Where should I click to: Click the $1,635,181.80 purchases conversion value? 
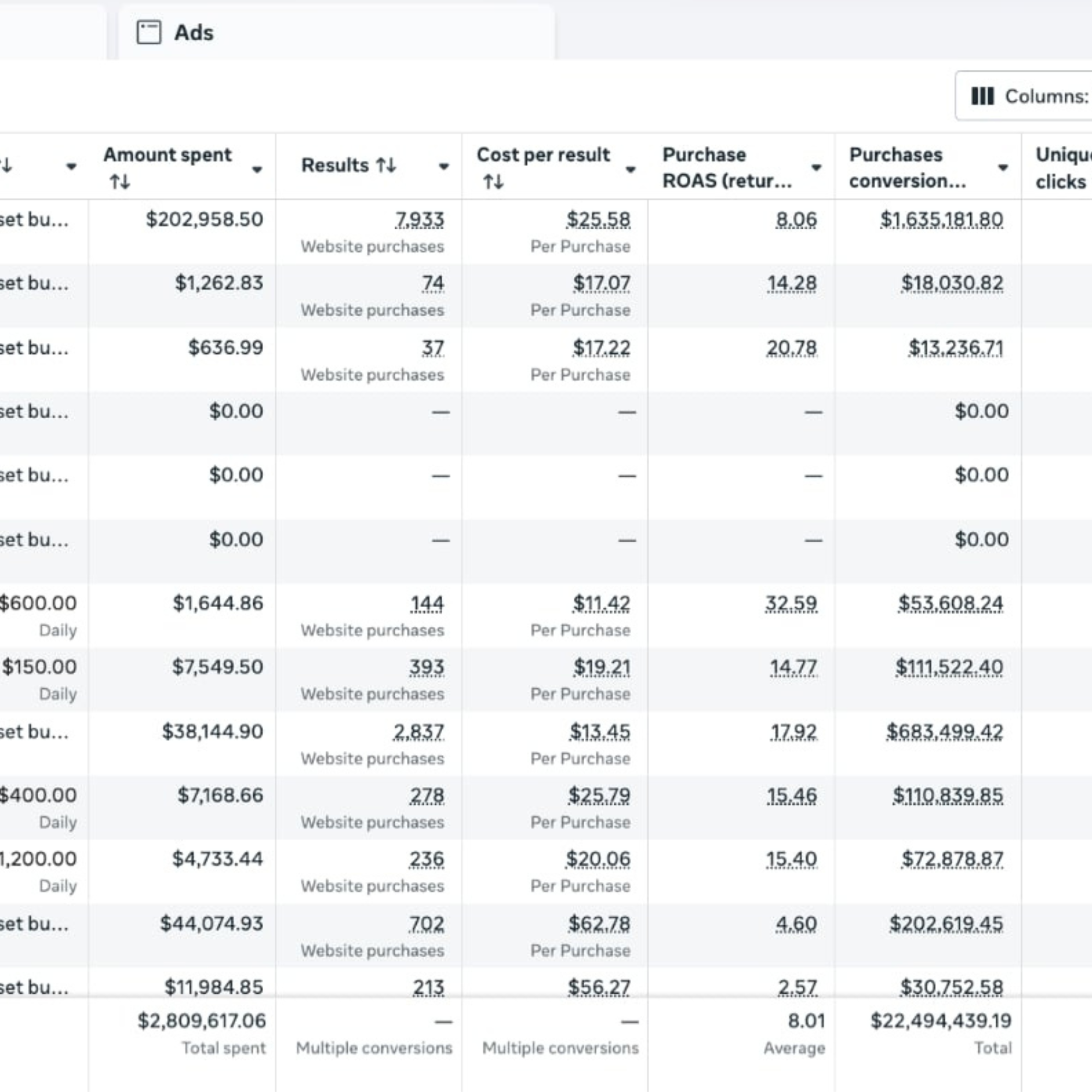coord(941,219)
